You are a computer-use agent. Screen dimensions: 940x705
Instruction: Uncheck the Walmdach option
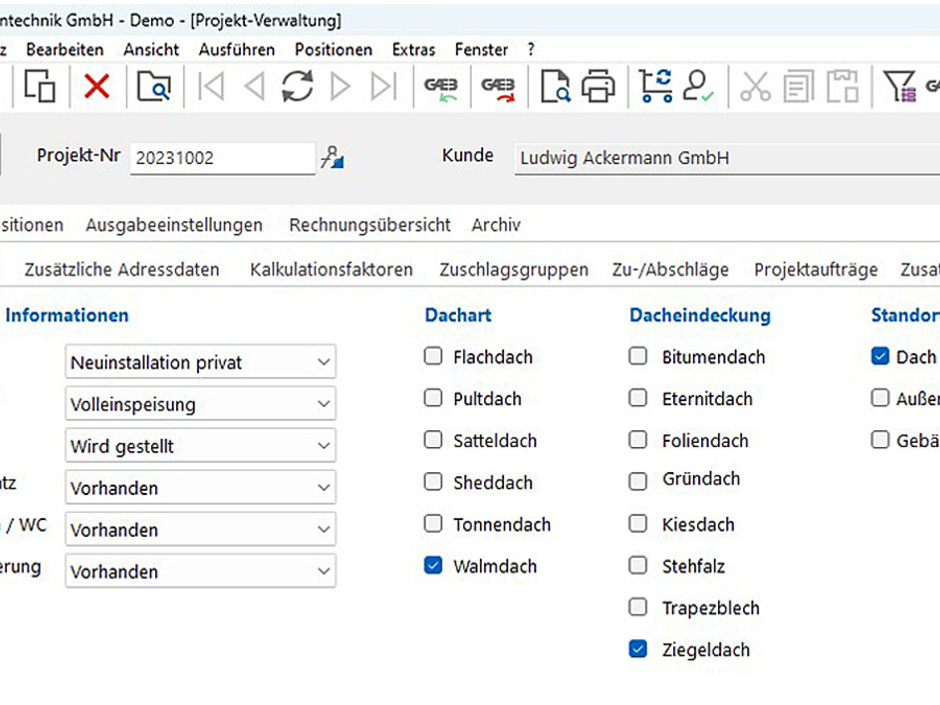pyautogui.click(x=433, y=565)
